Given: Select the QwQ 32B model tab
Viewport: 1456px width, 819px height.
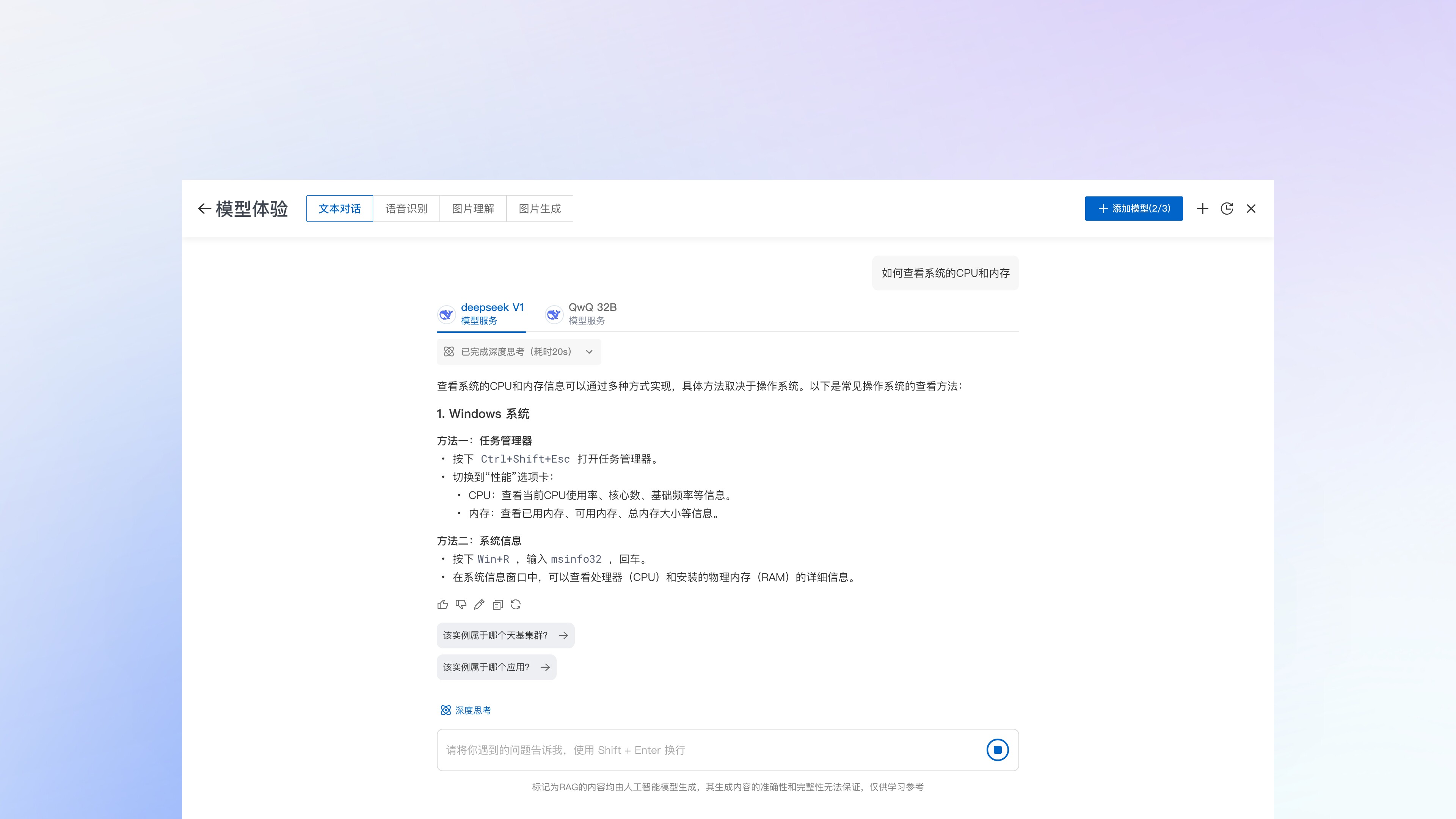Looking at the screenshot, I should coord(581,314).
